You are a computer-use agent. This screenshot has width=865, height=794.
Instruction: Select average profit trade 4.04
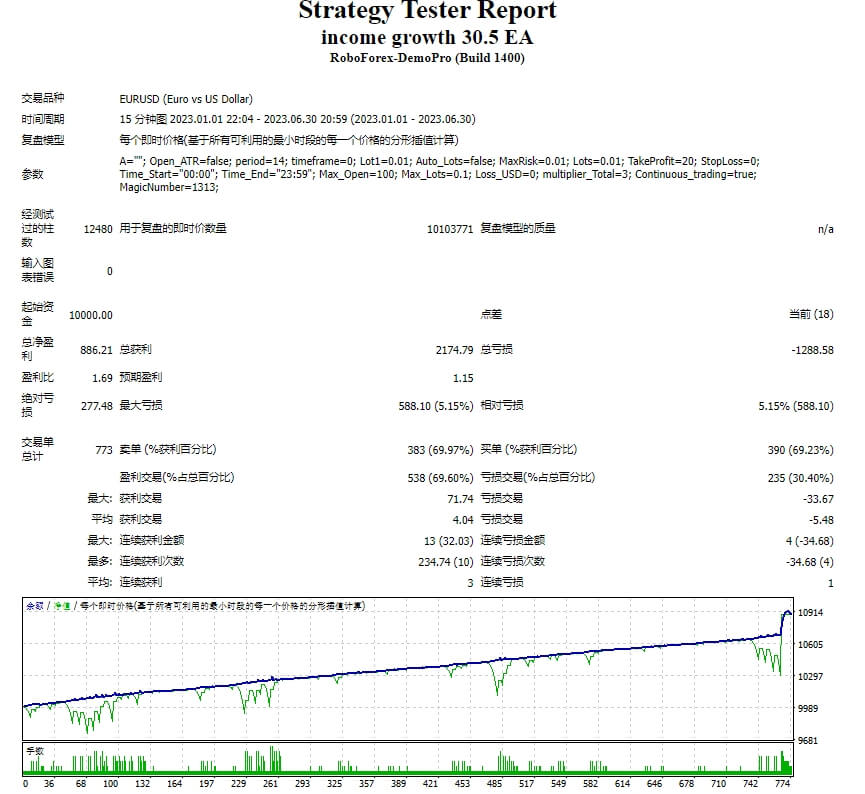pos(463,520)
